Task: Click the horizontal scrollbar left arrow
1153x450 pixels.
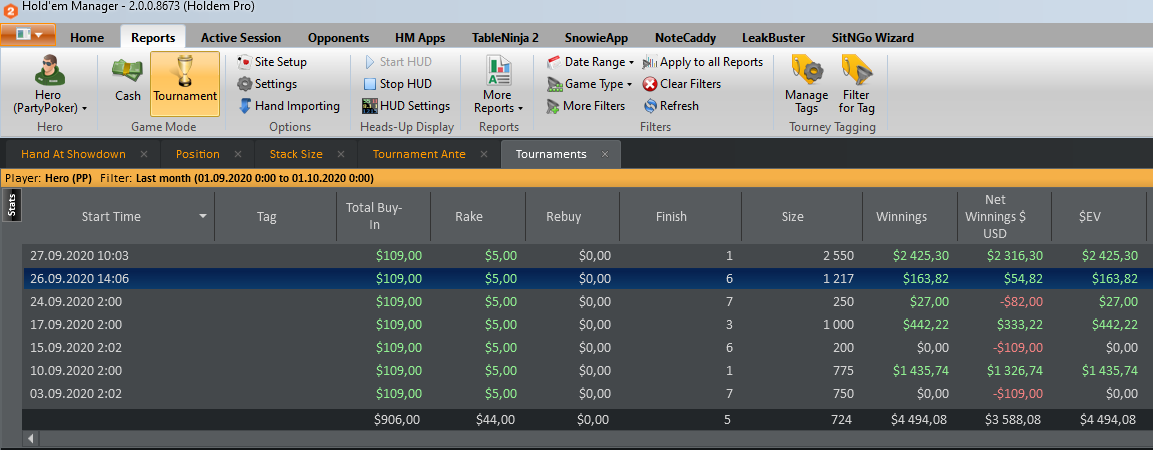Action: (30, 438)
